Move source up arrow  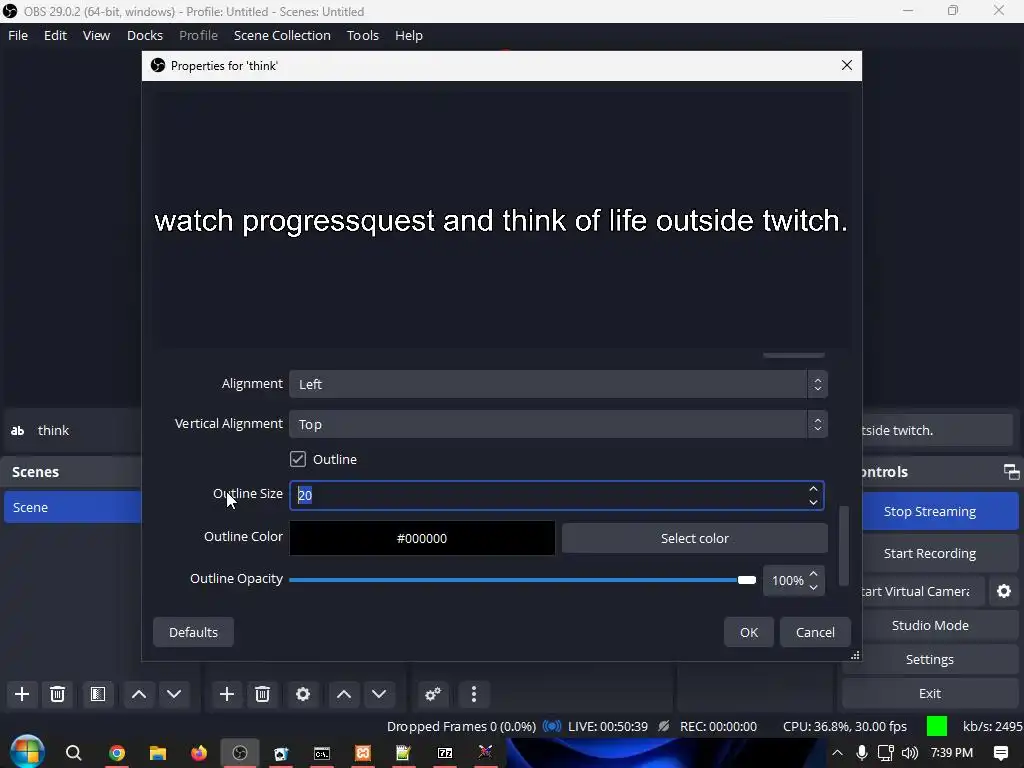(344, 694)
